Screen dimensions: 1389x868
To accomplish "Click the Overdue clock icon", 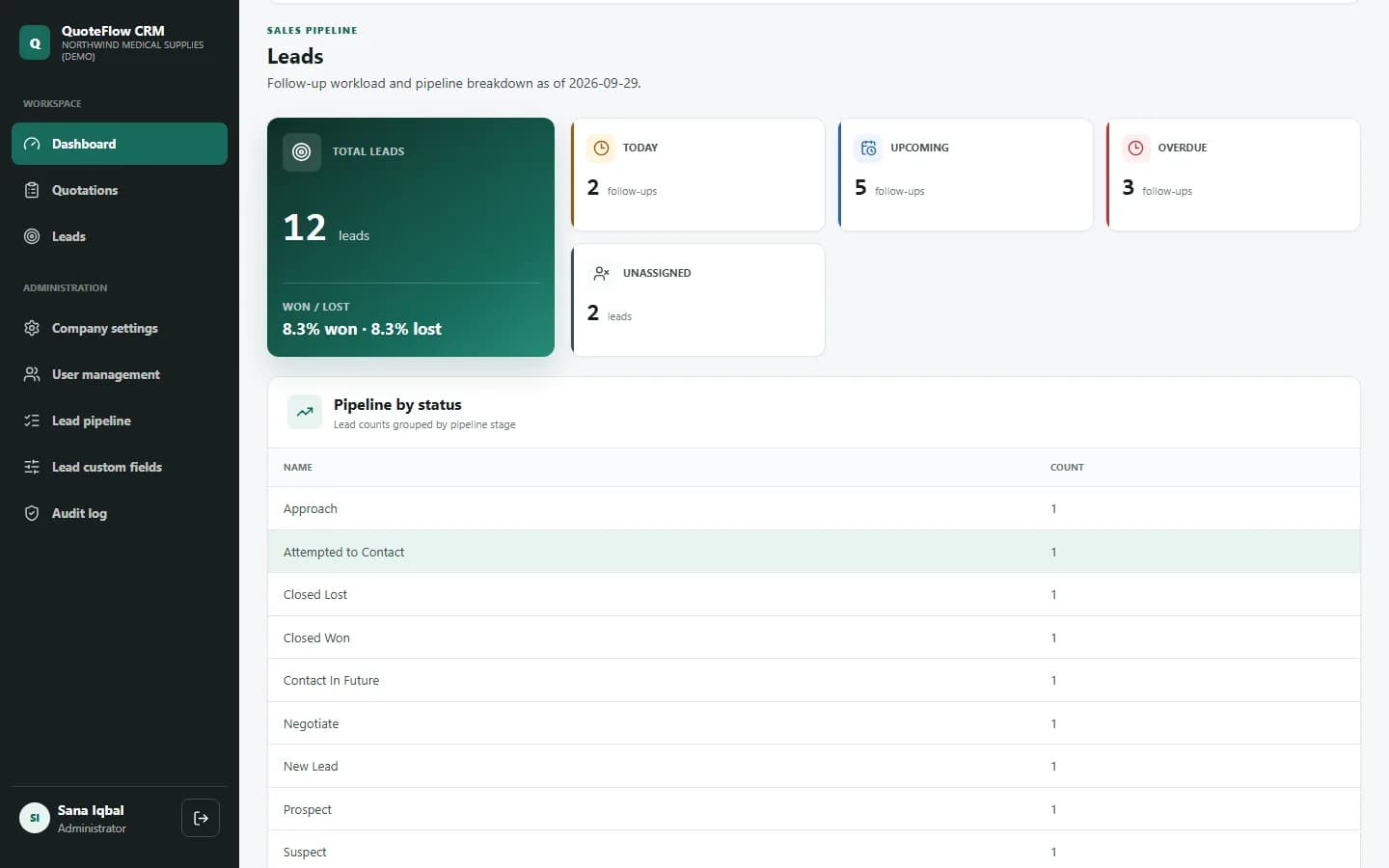I will (x=1135, y=148).
